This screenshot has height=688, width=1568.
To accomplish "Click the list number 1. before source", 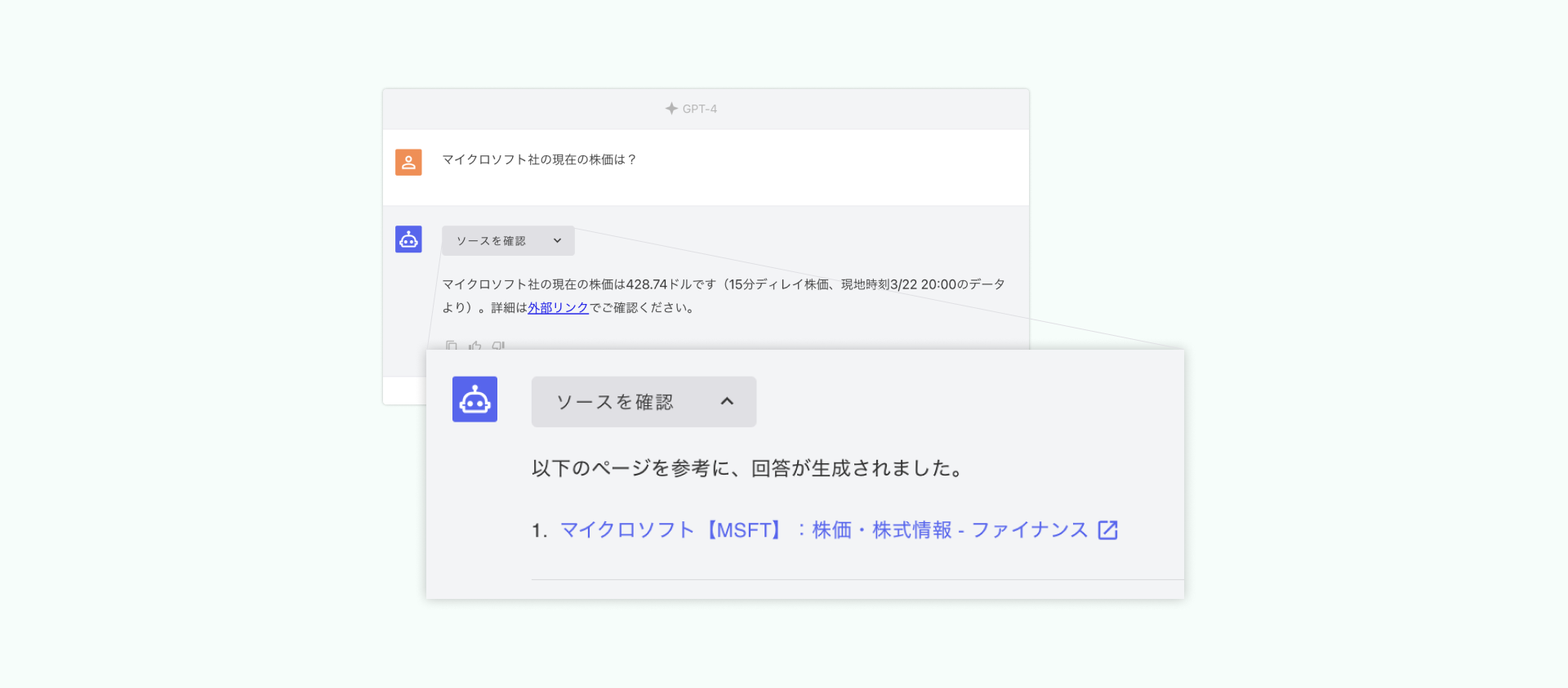I will click(x=540, y=530).
